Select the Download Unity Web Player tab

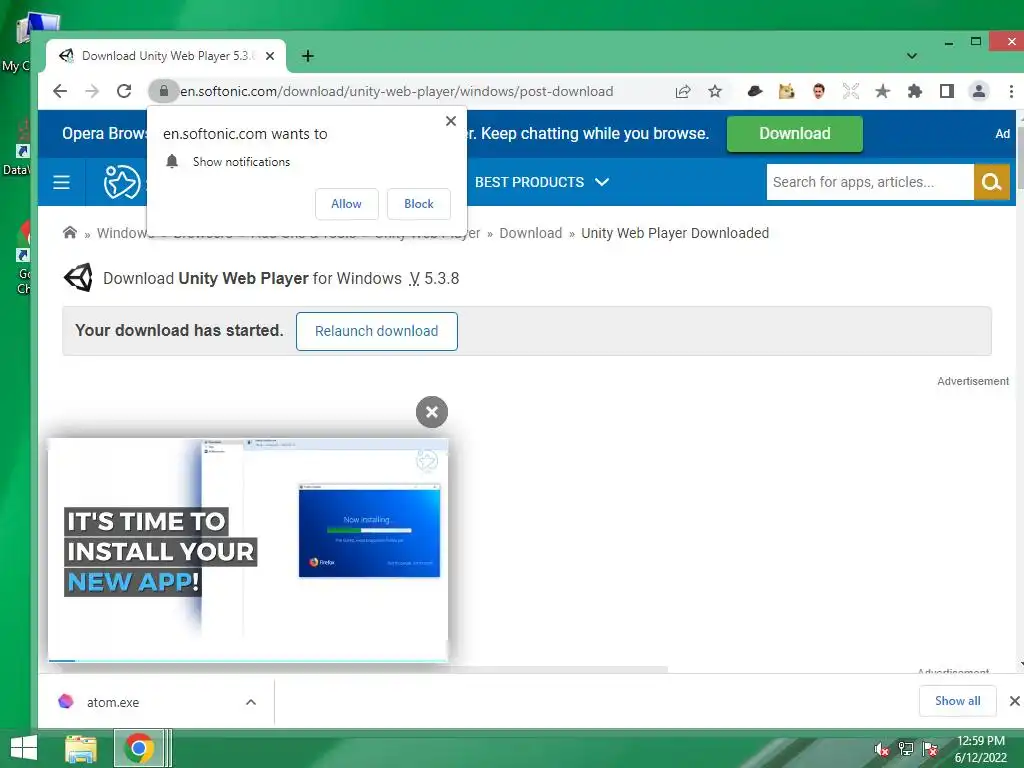pos(167,56)
